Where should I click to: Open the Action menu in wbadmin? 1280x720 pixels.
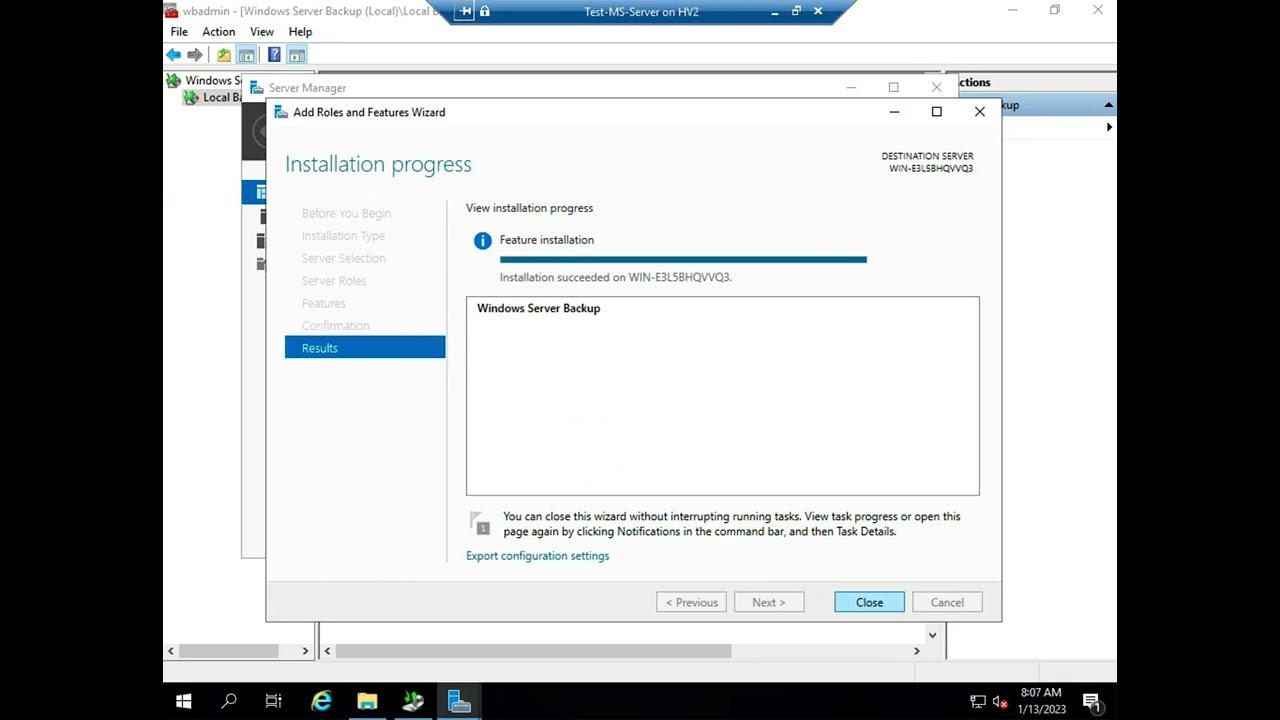click(219, 32)
